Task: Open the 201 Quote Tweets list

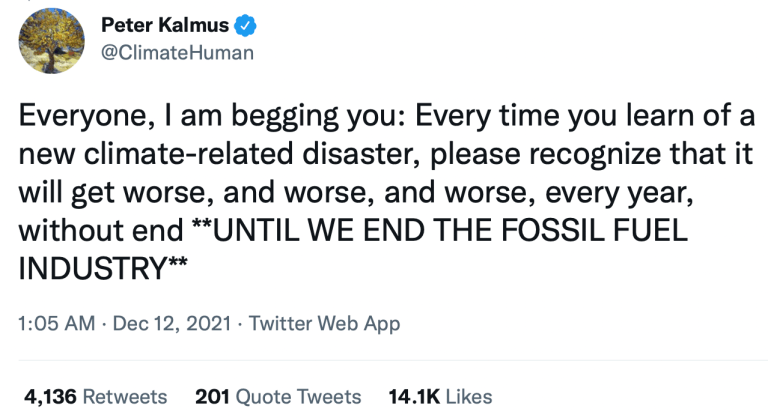Action: tap(278, 396)
